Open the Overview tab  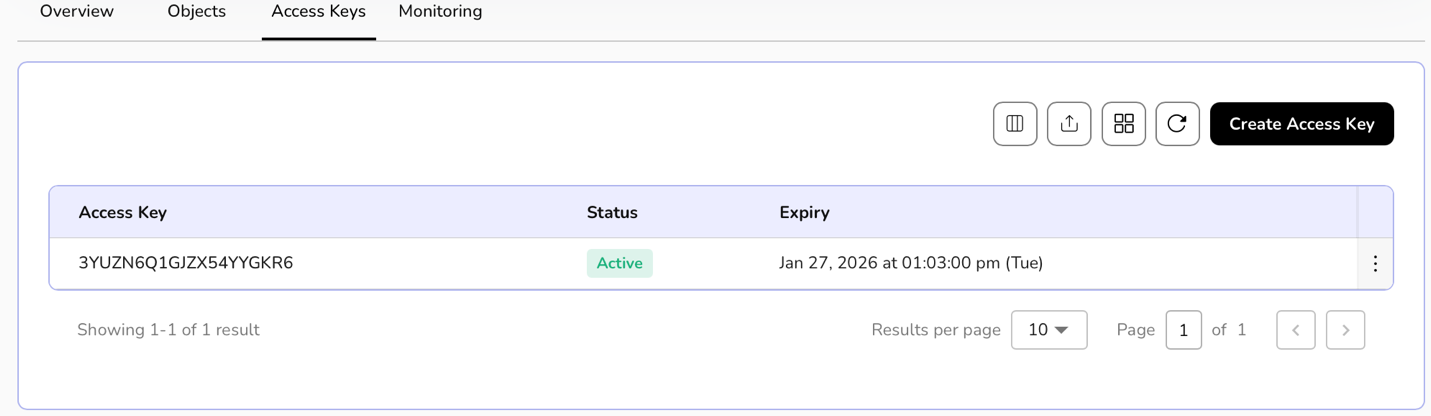[77, 12]
